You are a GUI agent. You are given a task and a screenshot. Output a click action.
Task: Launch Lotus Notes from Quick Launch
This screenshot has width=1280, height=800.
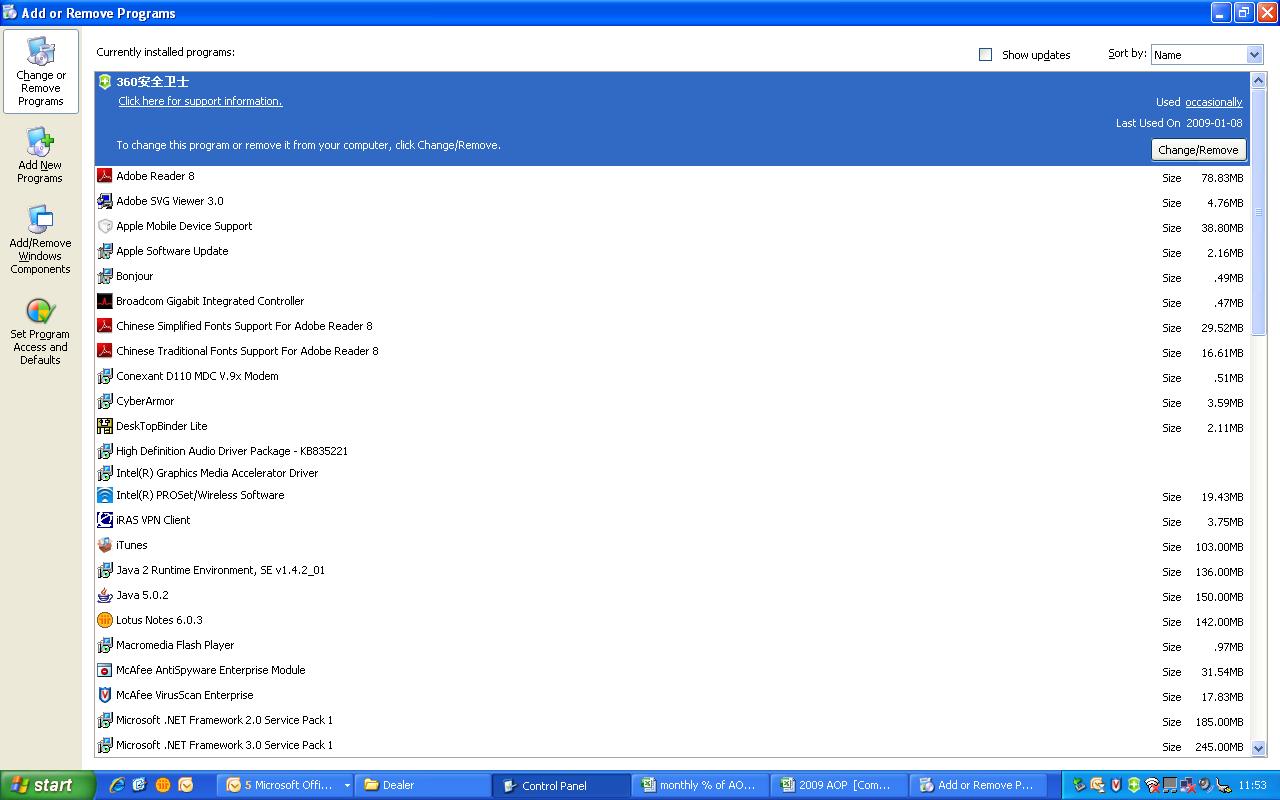(162, 785)
